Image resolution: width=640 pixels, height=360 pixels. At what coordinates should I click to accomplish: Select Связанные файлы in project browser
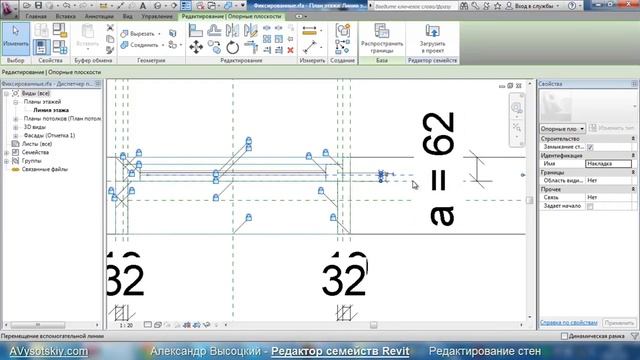[44, 169]
